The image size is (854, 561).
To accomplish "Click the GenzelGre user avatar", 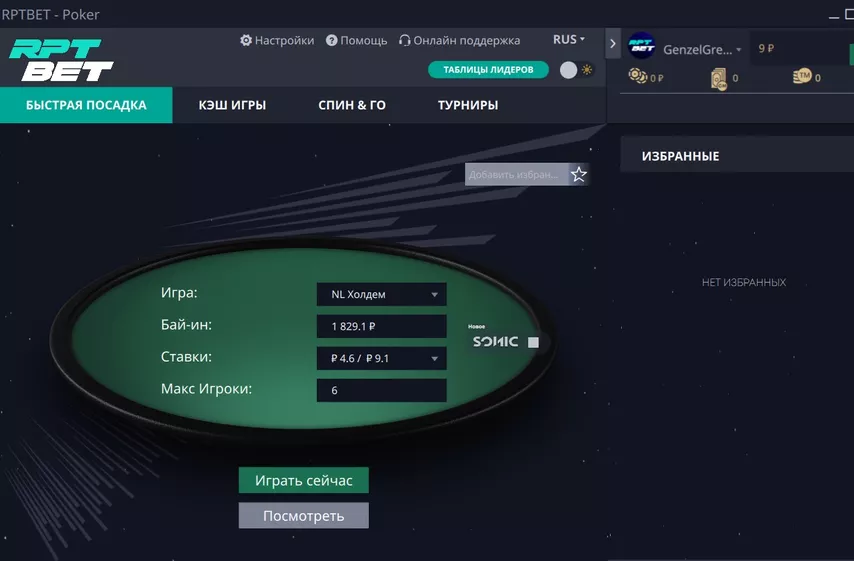I will (642, 46).
